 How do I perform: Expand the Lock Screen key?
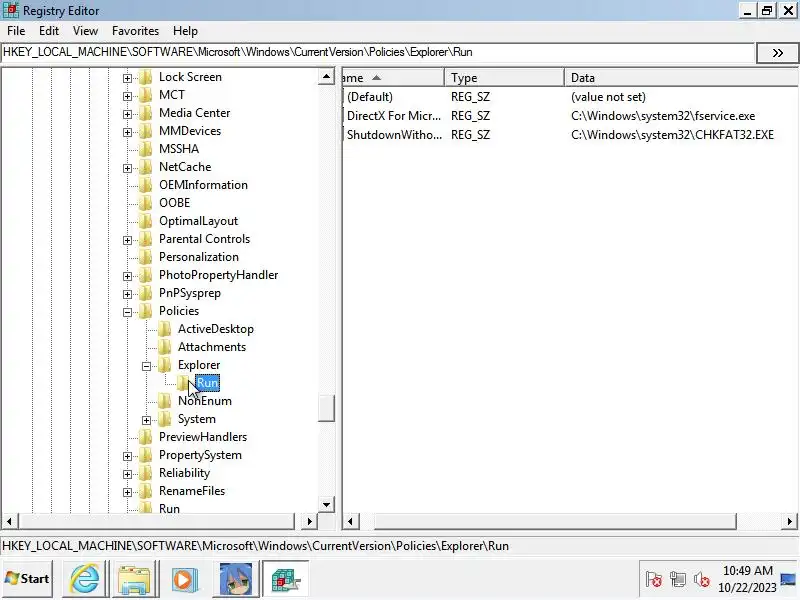pyautogui.click(x=128, y=78)
